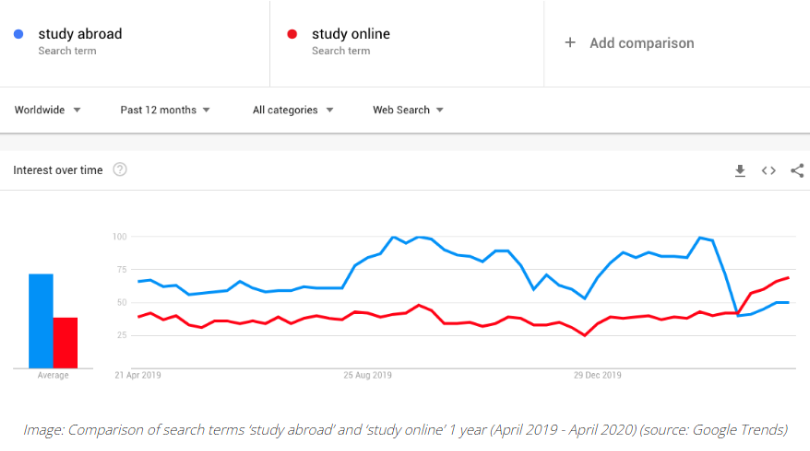Click the blue average bar

pyautogui.click(x=41, y=320)
